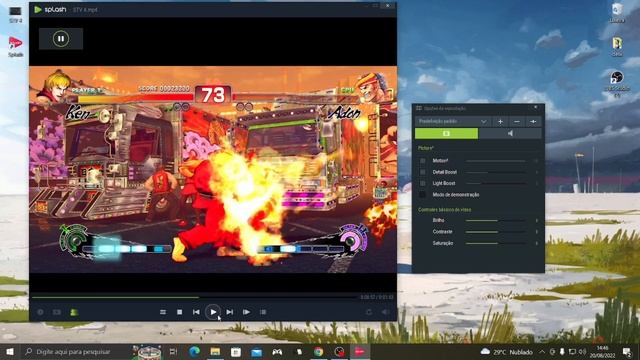Adjust the Contraste slider
The image size is (640, 360).
[x=496, y=232]
